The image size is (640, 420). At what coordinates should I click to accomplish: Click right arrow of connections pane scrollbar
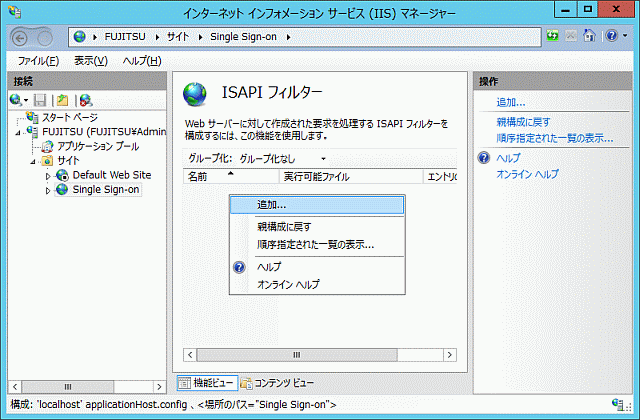point(159,387)
